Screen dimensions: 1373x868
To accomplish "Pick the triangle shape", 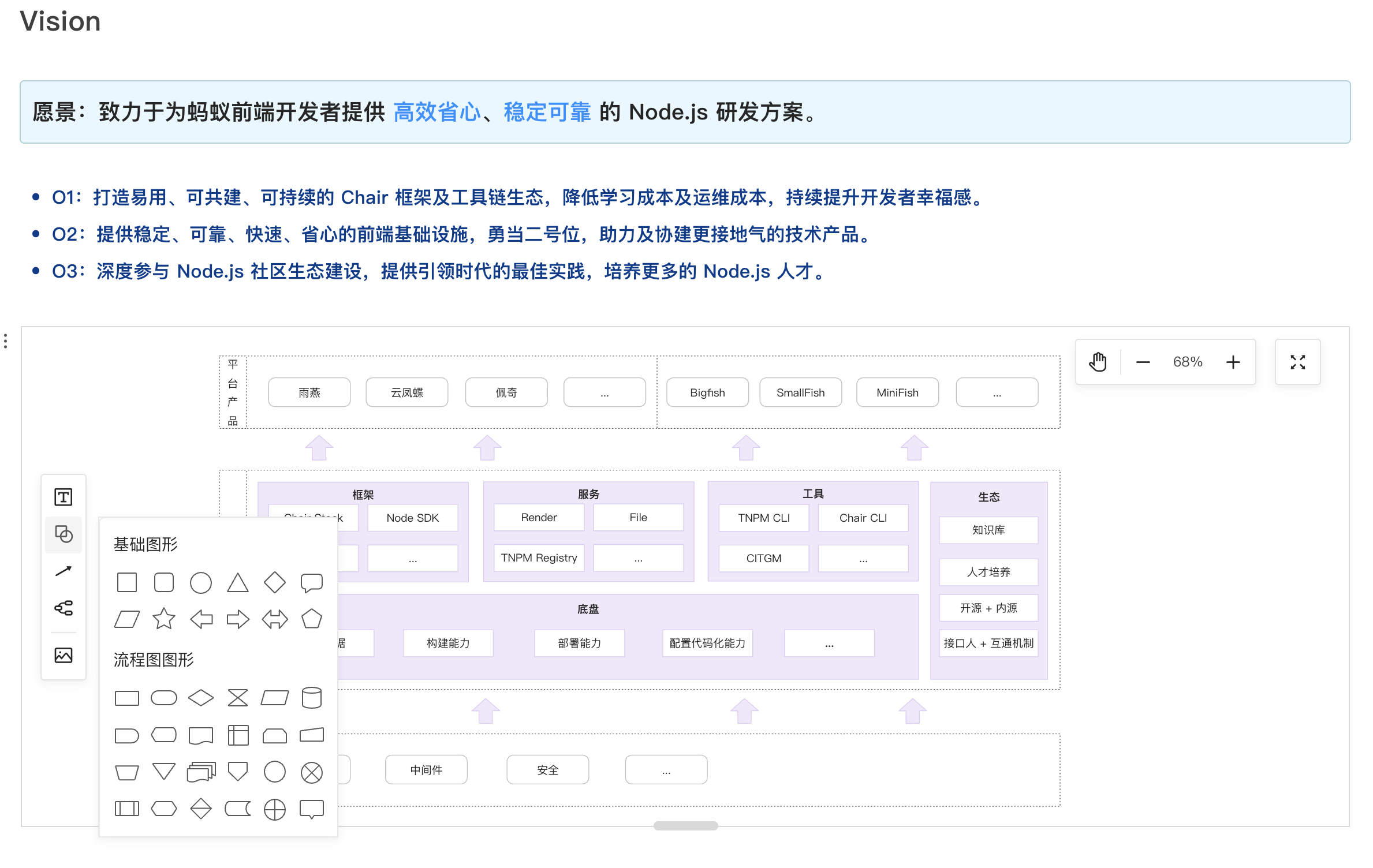I will (x=238, y=583).
